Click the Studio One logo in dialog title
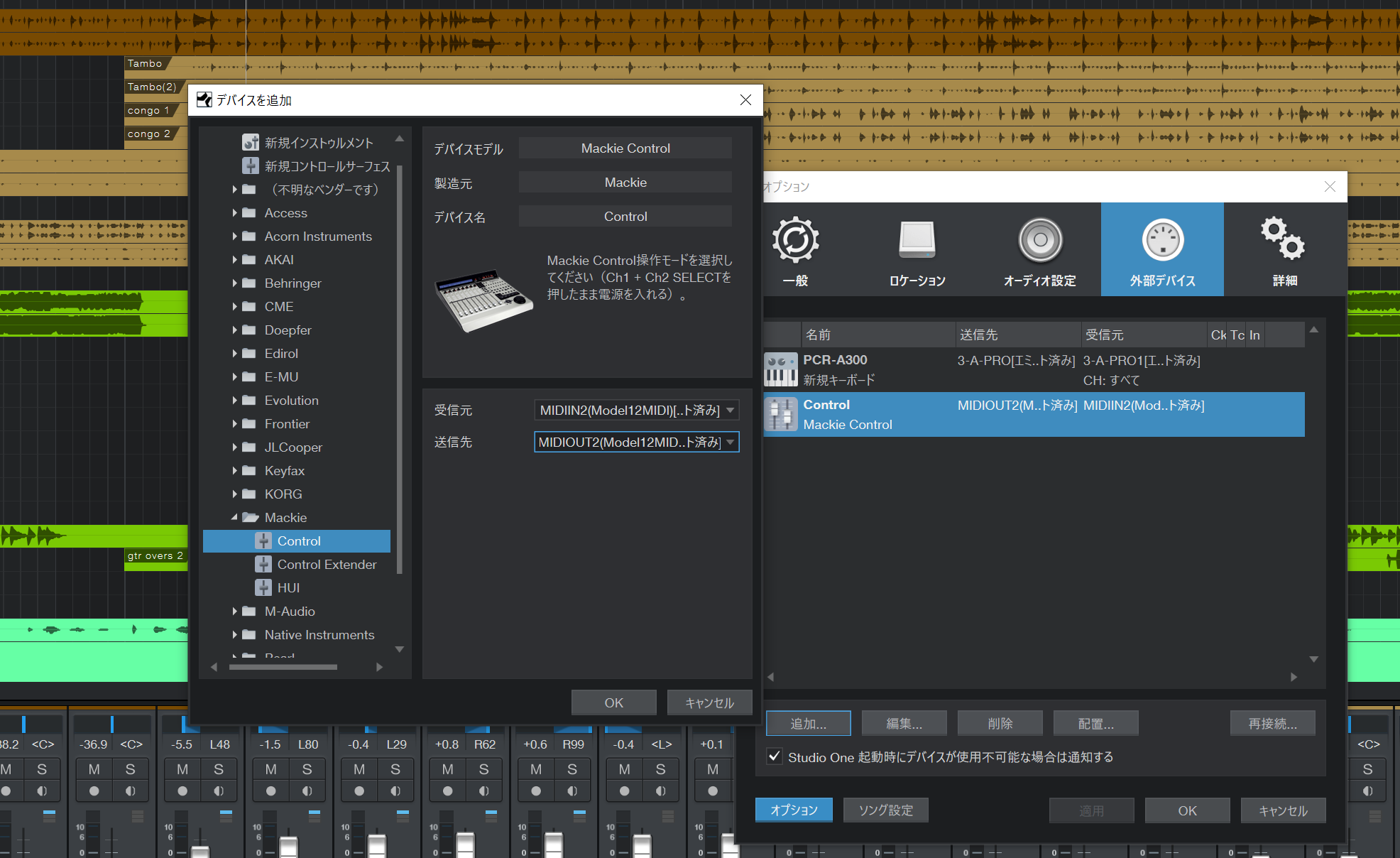This screenshot has height=858, width=1400. [x=204, y=100]
